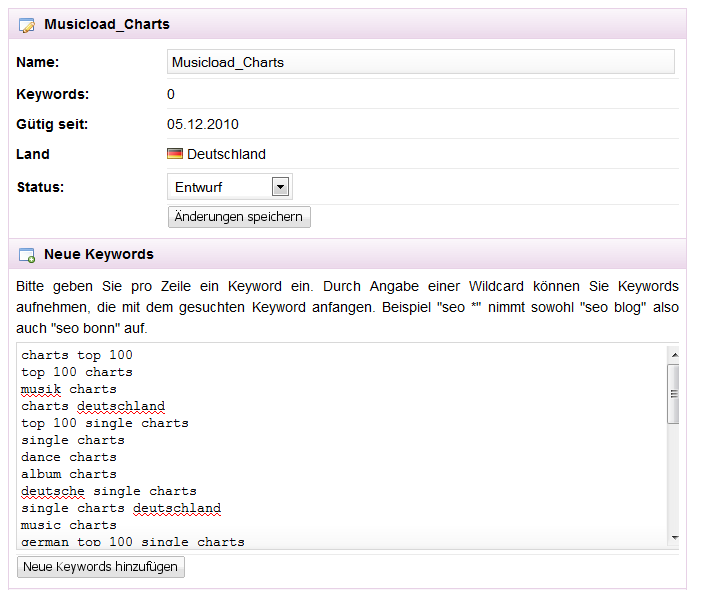701x590 pixels.
Task: Click the edit icon beside Musicload_Charts header
Action: [x=27, y=25]
